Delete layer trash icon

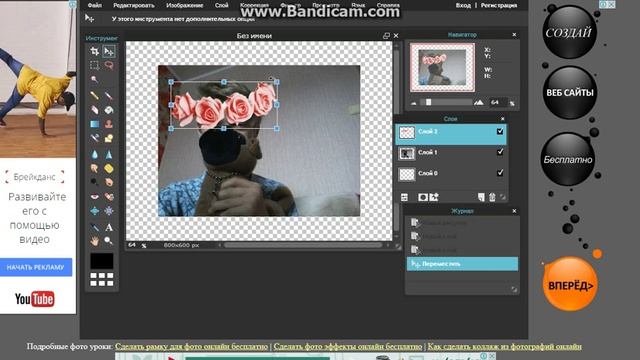coord(492,197)
